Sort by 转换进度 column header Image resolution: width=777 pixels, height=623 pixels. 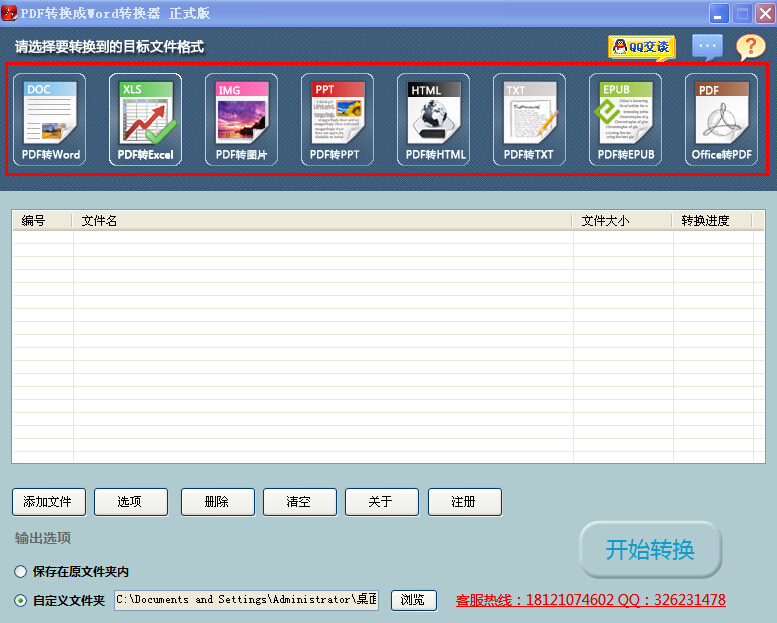[712, 221]
